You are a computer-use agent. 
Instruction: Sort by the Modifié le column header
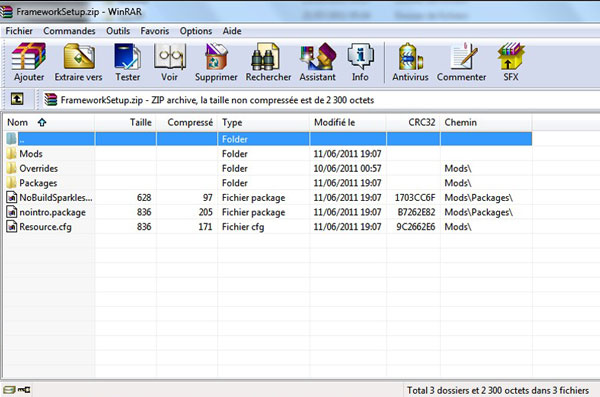pos(348,123)
